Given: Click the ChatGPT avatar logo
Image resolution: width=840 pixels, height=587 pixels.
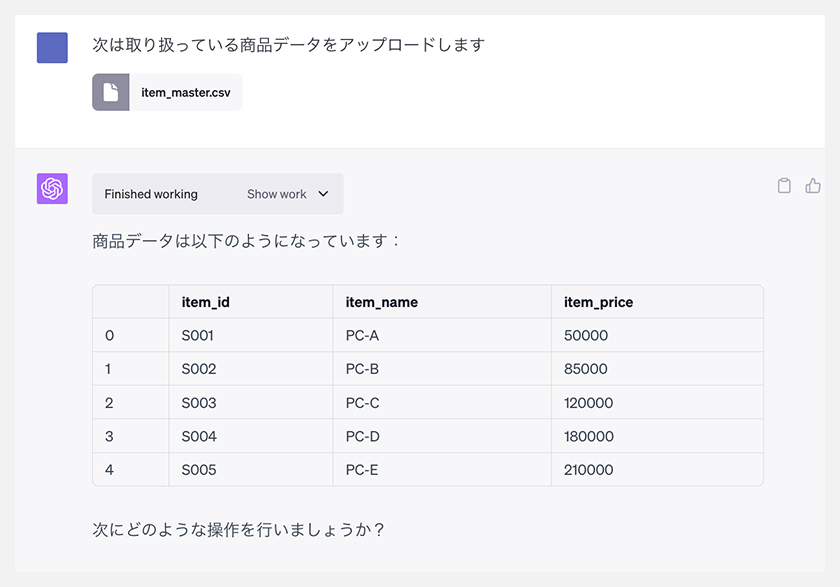Looking at the screenshot, I should [52, 189].
